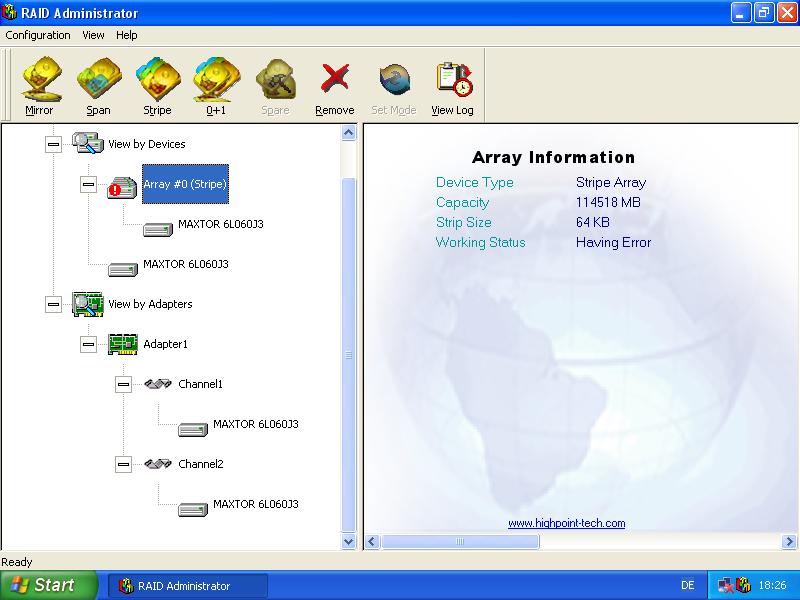The image size is (800, 600).
Task: Click the info pane horizontal scrollbar thumb
Action: click(x=460, y=541)
